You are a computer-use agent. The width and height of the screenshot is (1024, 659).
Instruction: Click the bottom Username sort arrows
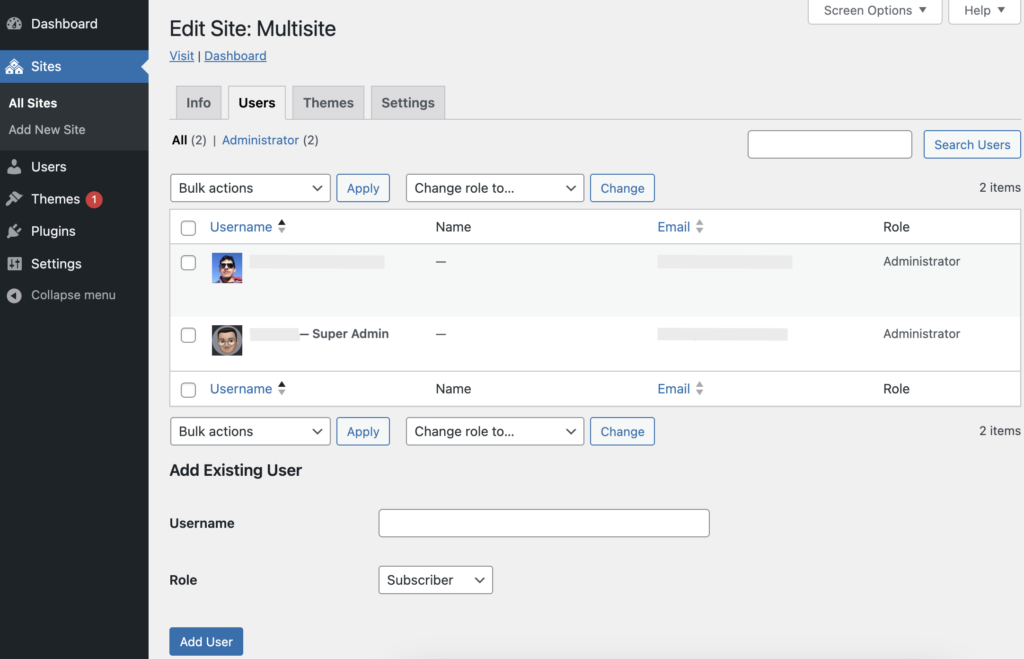(x=281, y=389)
